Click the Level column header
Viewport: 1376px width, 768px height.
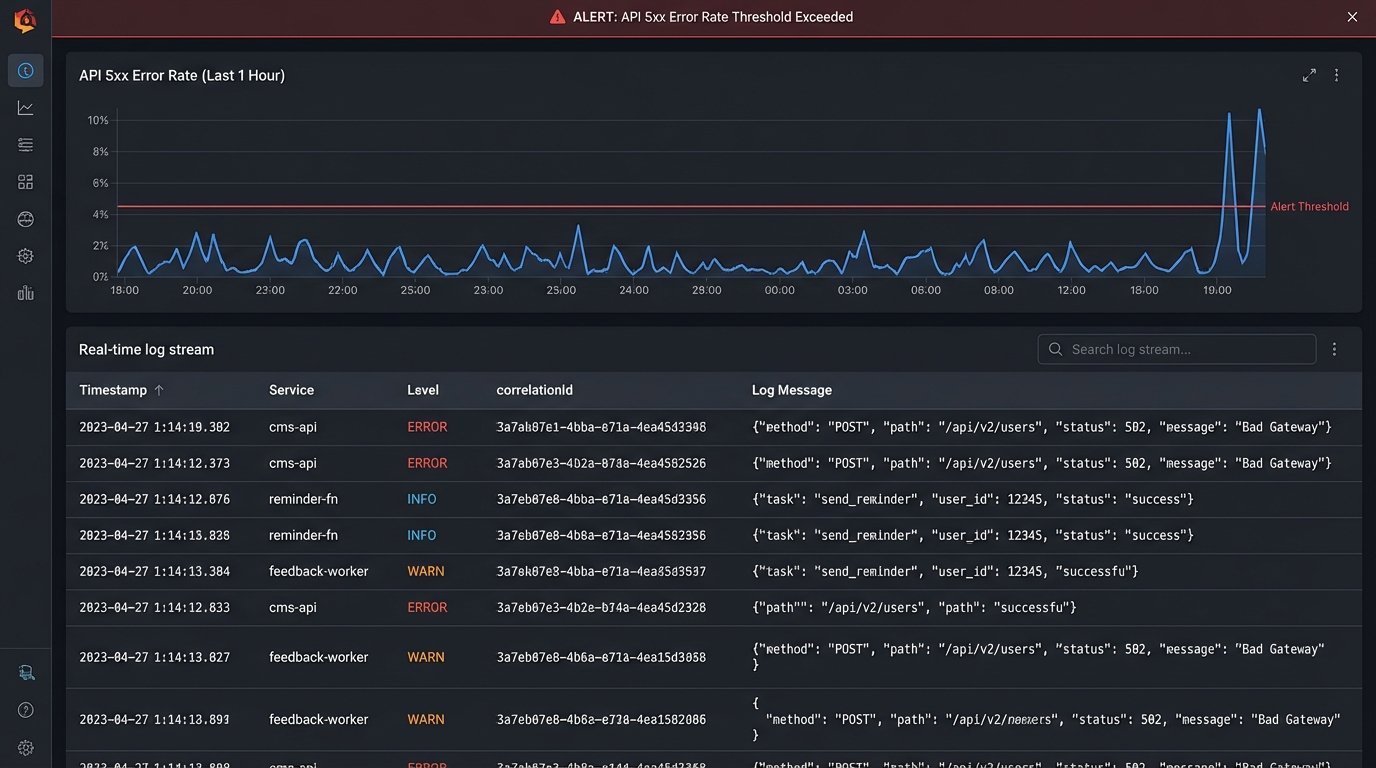pyautogui.click(x=423, y=390)
